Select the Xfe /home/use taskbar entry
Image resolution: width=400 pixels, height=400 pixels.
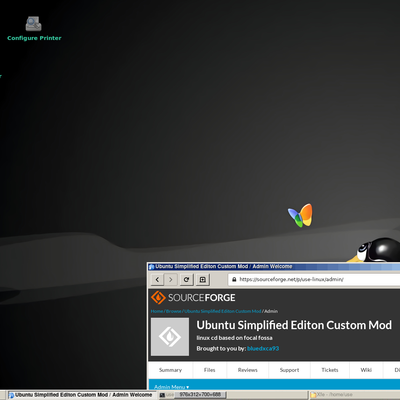pyautogui.click(x=354, y=395)
